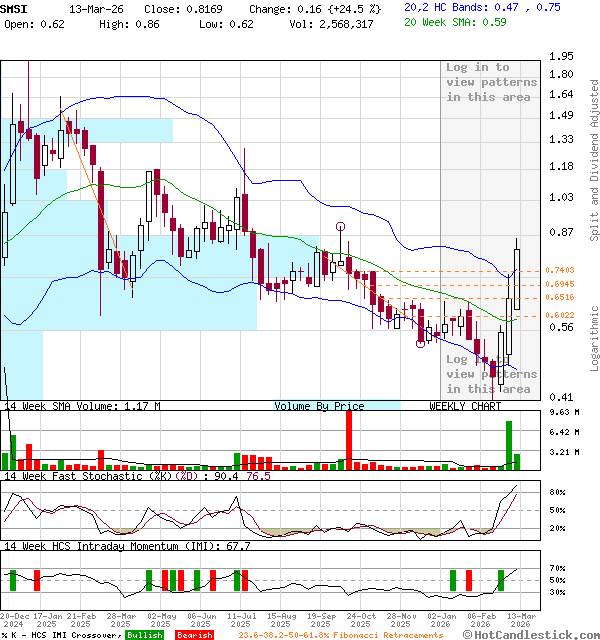Click the red circle marker above the October high
Image resolution: width=600 pixels, height=640 pixels.
click(x=341, y=227)
